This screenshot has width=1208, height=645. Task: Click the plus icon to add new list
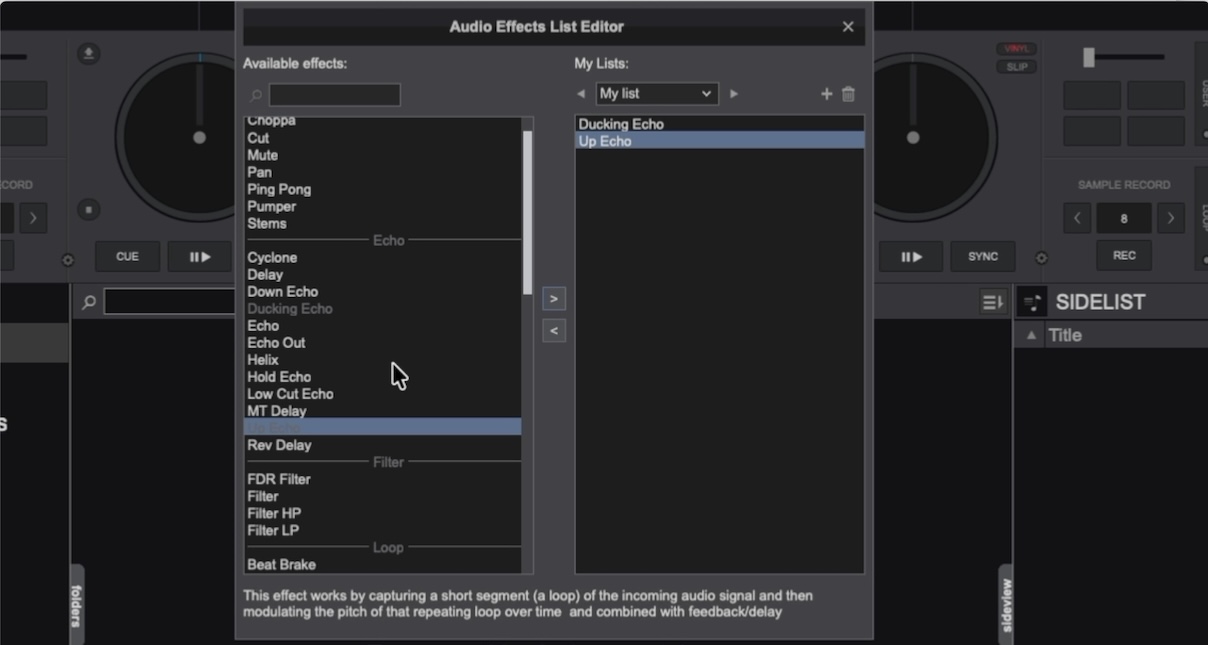click(826, 94)
